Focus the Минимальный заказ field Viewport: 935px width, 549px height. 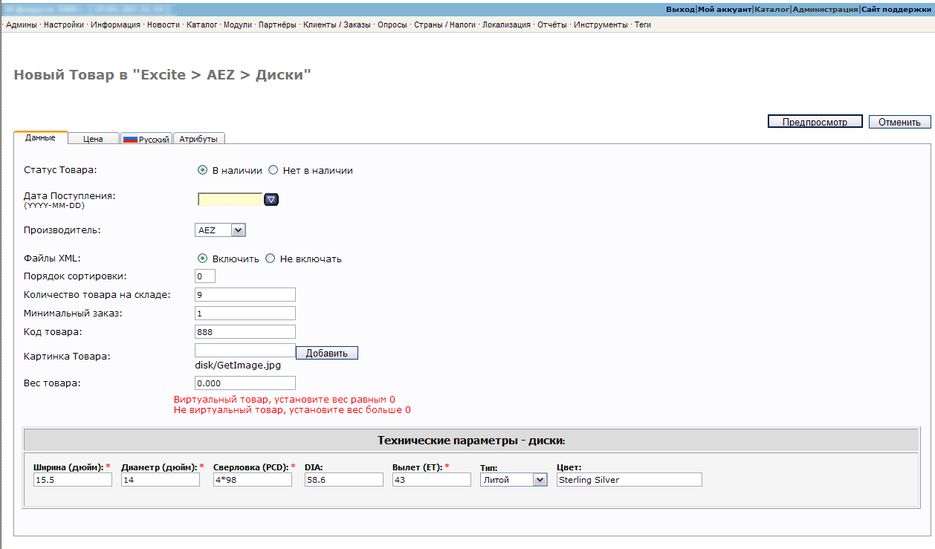245,313
